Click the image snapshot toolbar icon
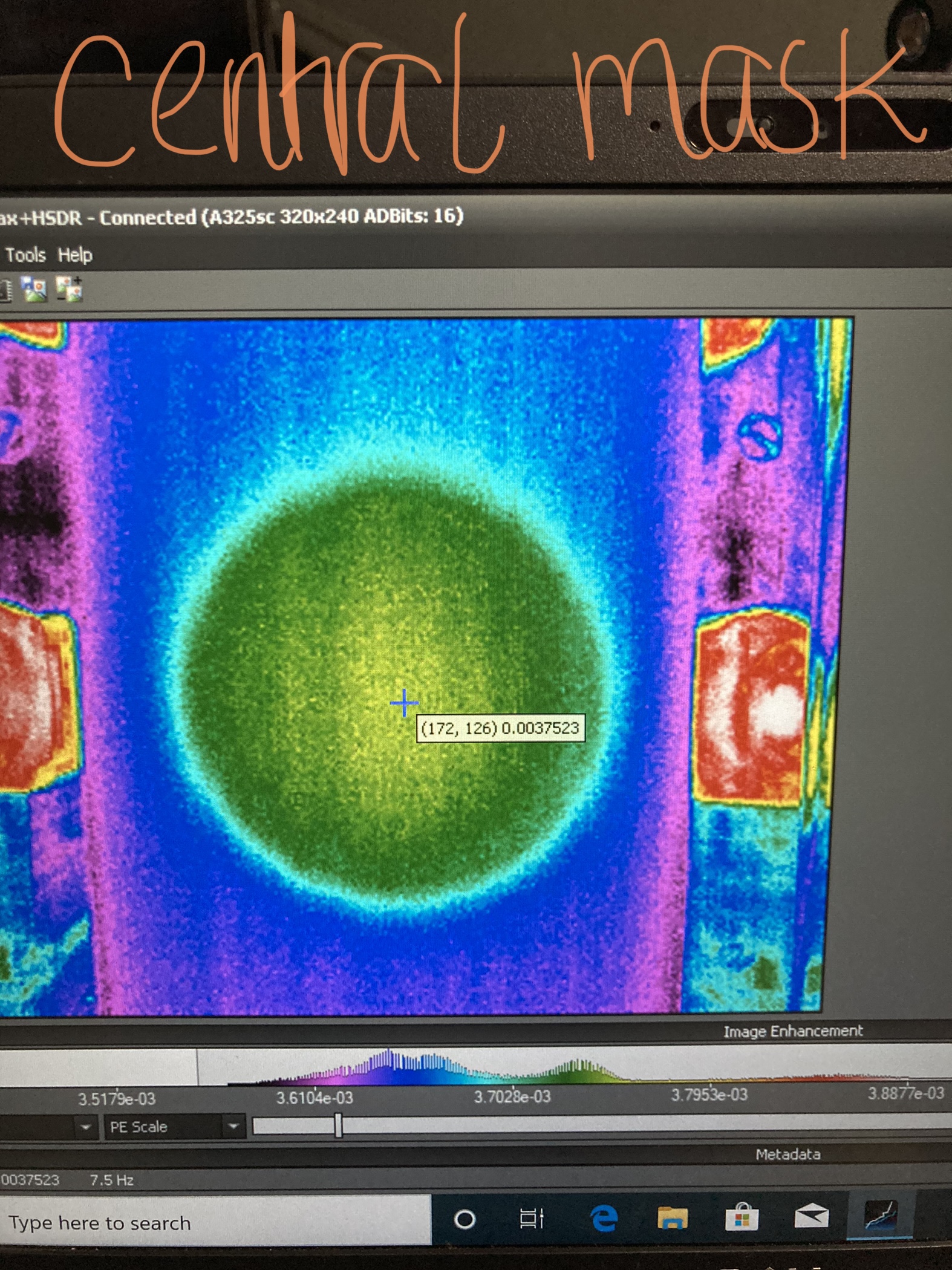This screenshot has height=1270, width=952. 34,289
